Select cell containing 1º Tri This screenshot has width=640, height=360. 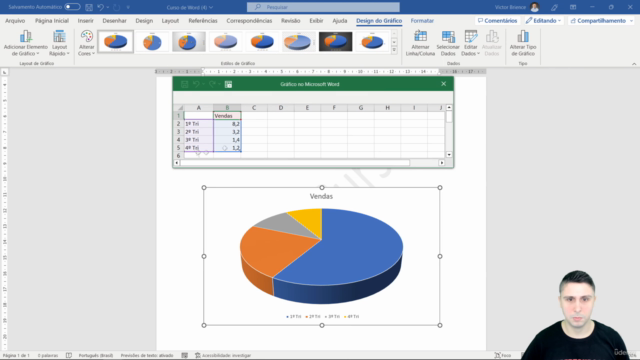point(198,124)
